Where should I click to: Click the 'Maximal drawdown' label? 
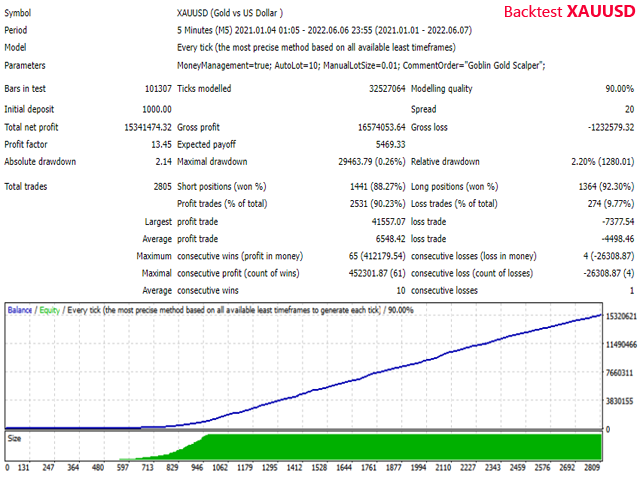coord(212,162)
